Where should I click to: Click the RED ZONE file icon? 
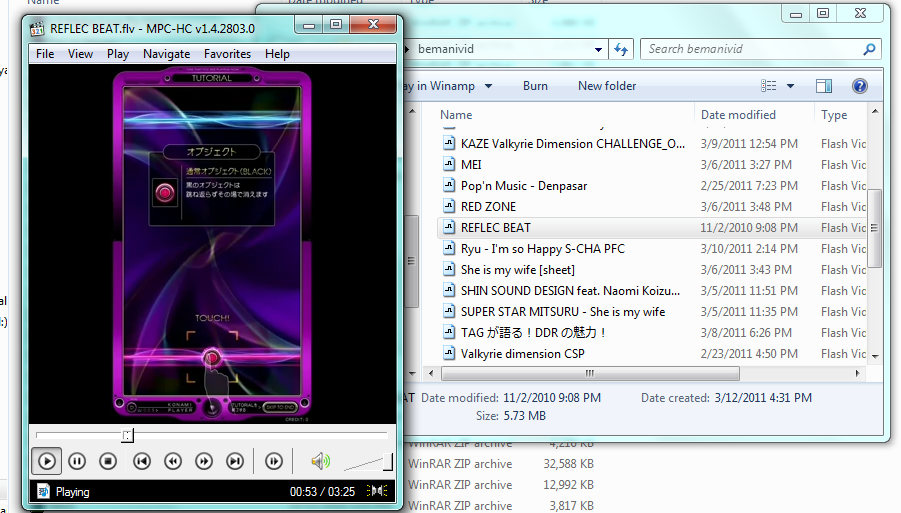pos(449,207)
